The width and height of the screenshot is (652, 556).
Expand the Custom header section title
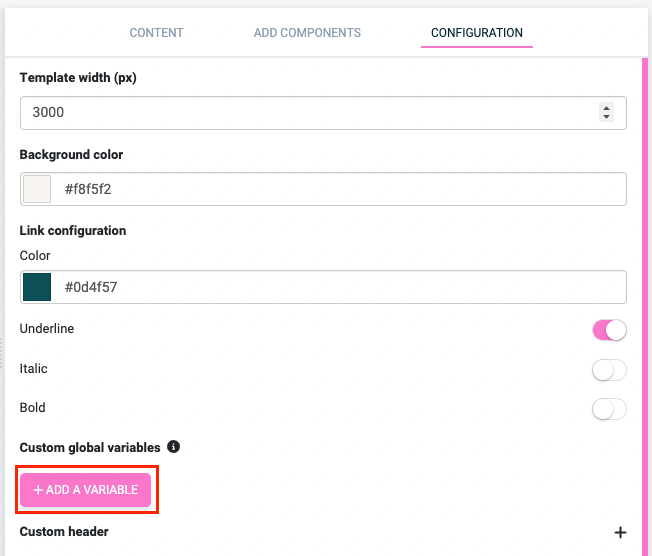click(x=64, y=532)
